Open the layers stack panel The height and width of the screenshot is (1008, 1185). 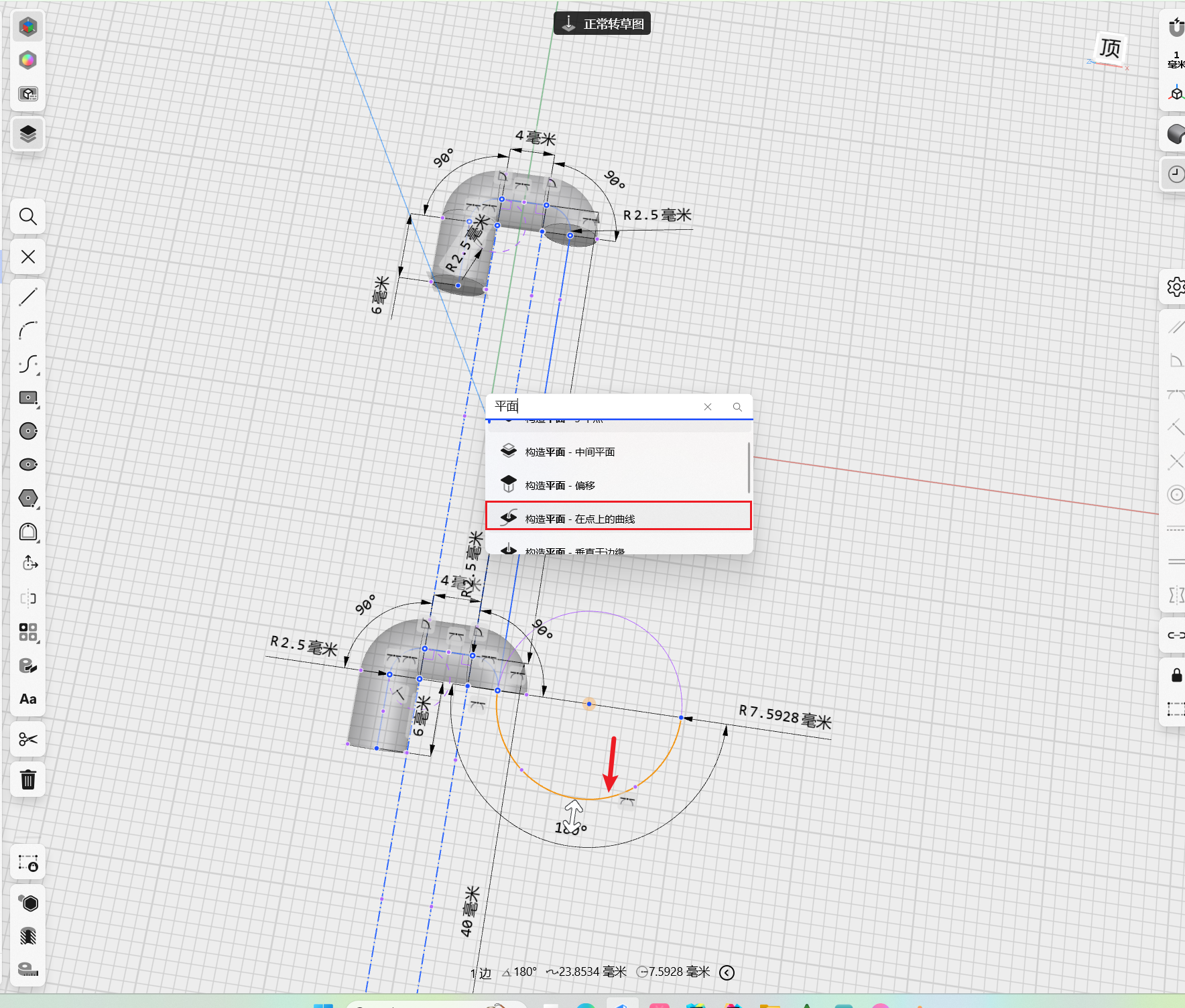[x=28, y=134]
